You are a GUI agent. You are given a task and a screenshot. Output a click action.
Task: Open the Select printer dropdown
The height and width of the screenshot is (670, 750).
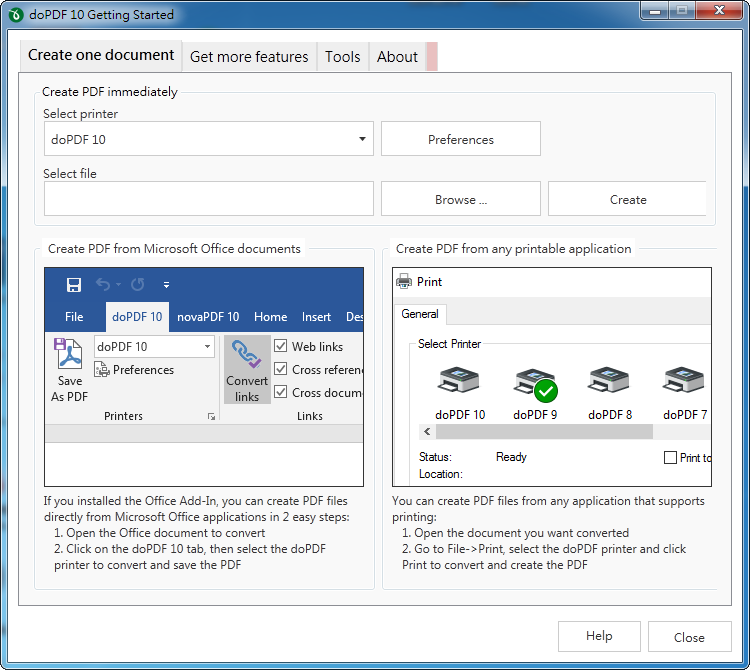click(362, 139)
